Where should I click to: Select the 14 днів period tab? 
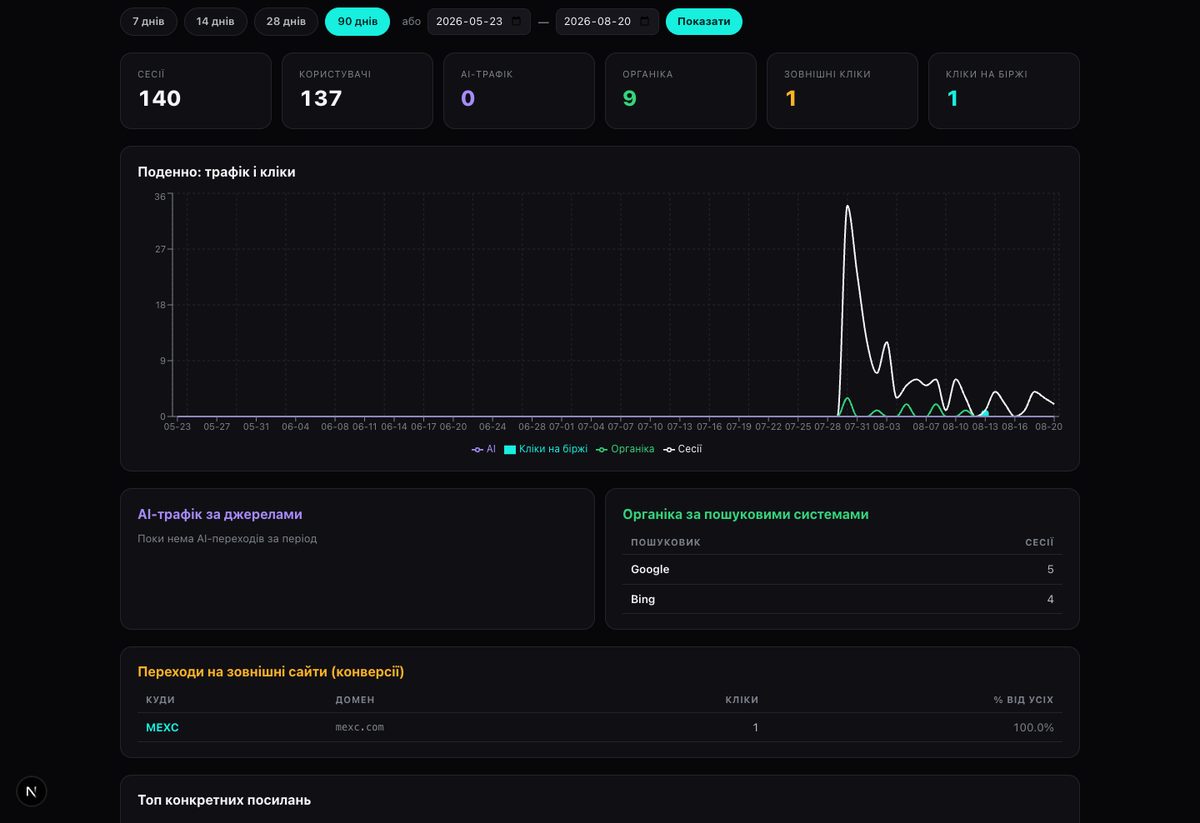pos(216,21)
